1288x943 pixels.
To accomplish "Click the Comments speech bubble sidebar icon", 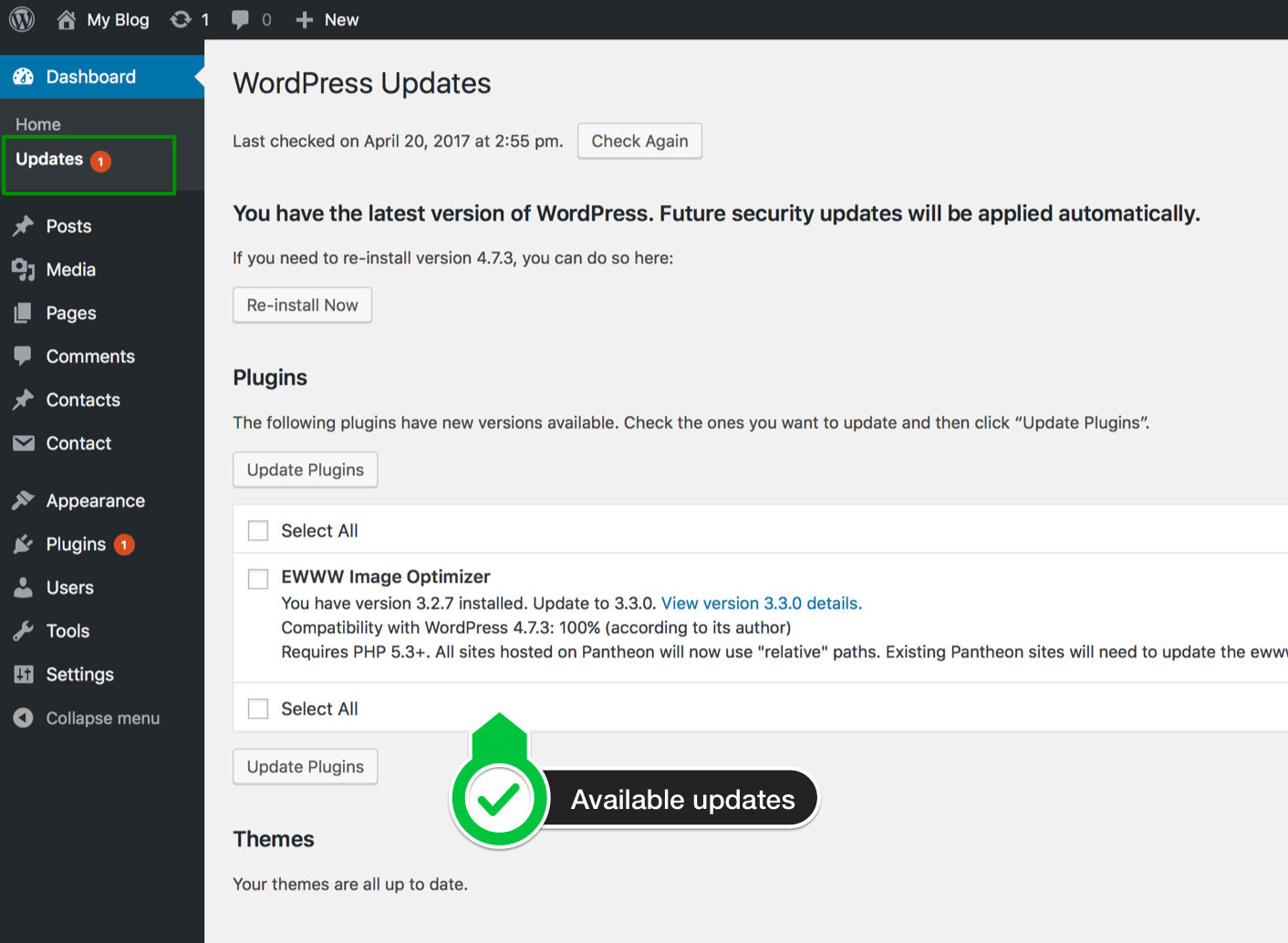I will point(24,356).
